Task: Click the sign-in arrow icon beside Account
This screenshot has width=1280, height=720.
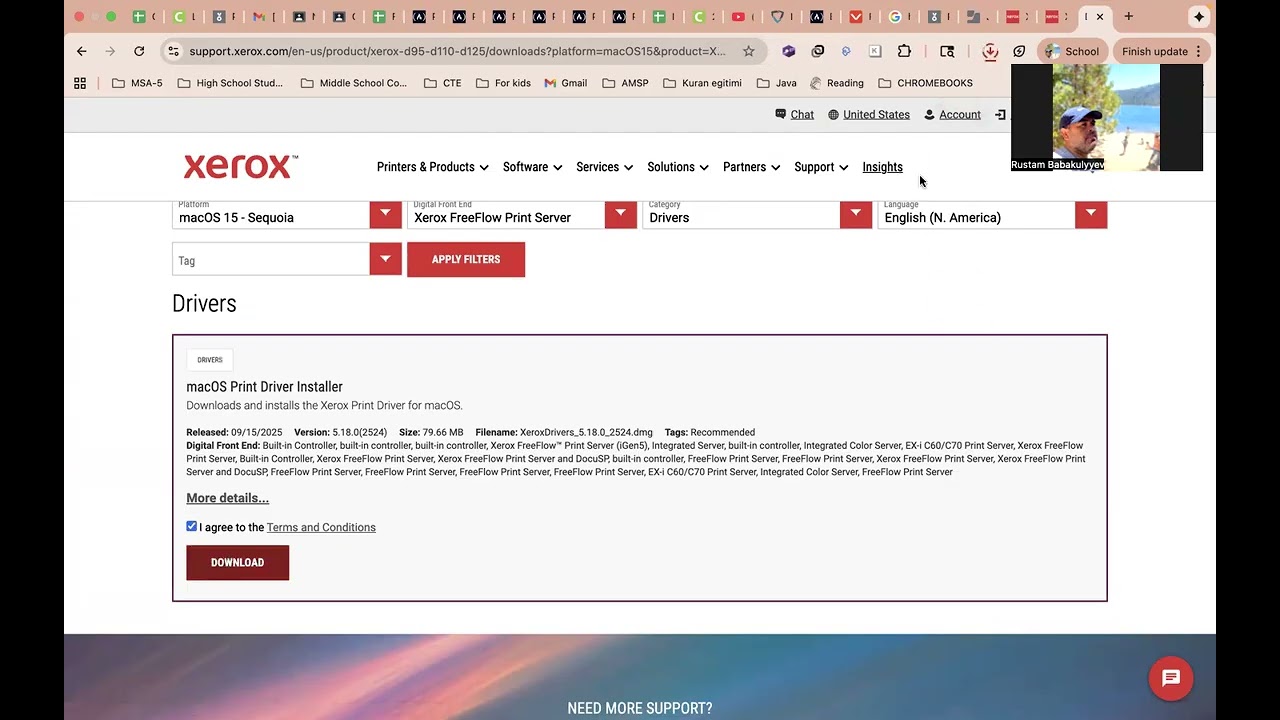Action: [x=1000, y=114]
